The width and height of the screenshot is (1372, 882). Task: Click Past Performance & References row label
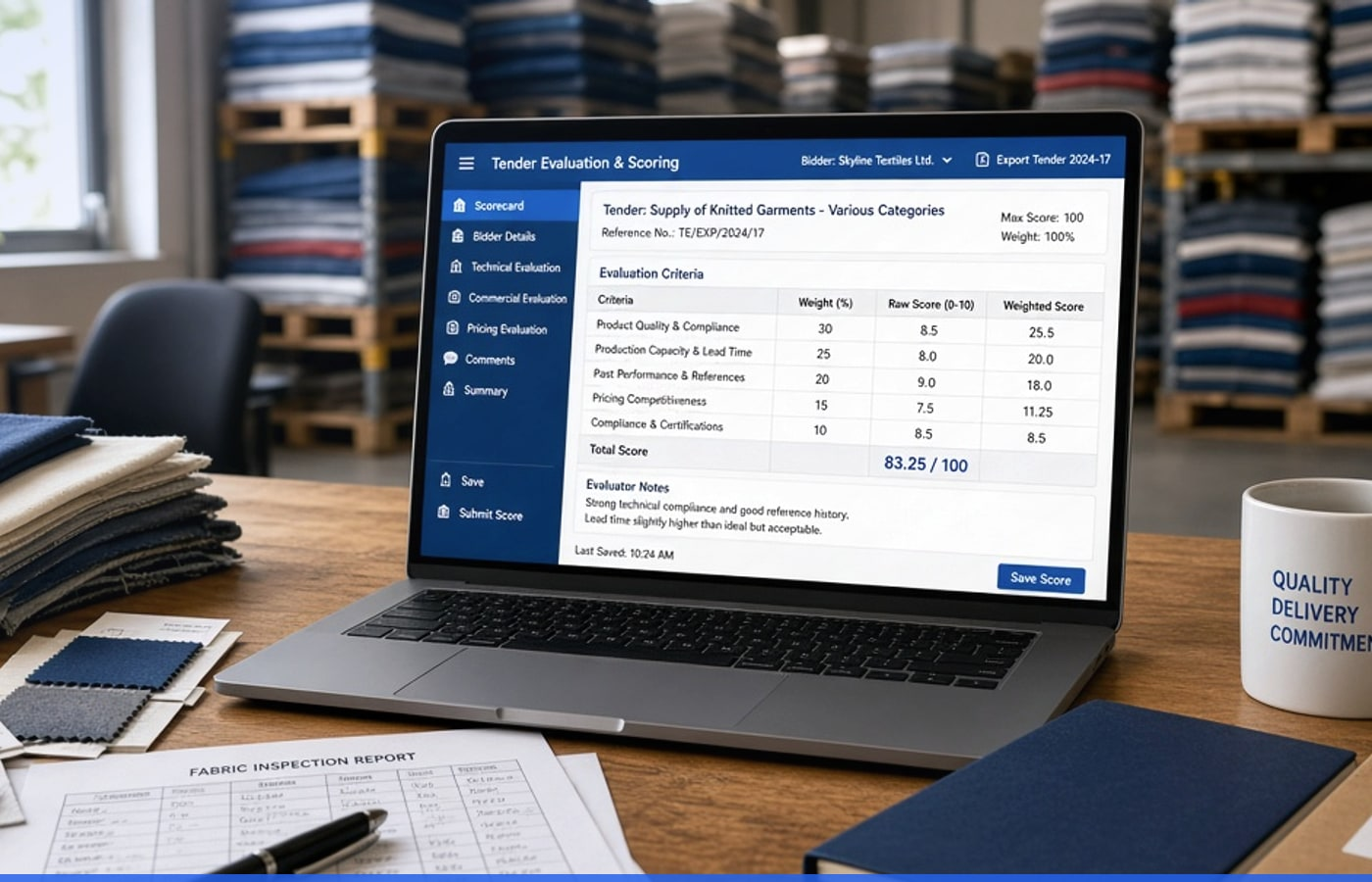tap(668, 374)
